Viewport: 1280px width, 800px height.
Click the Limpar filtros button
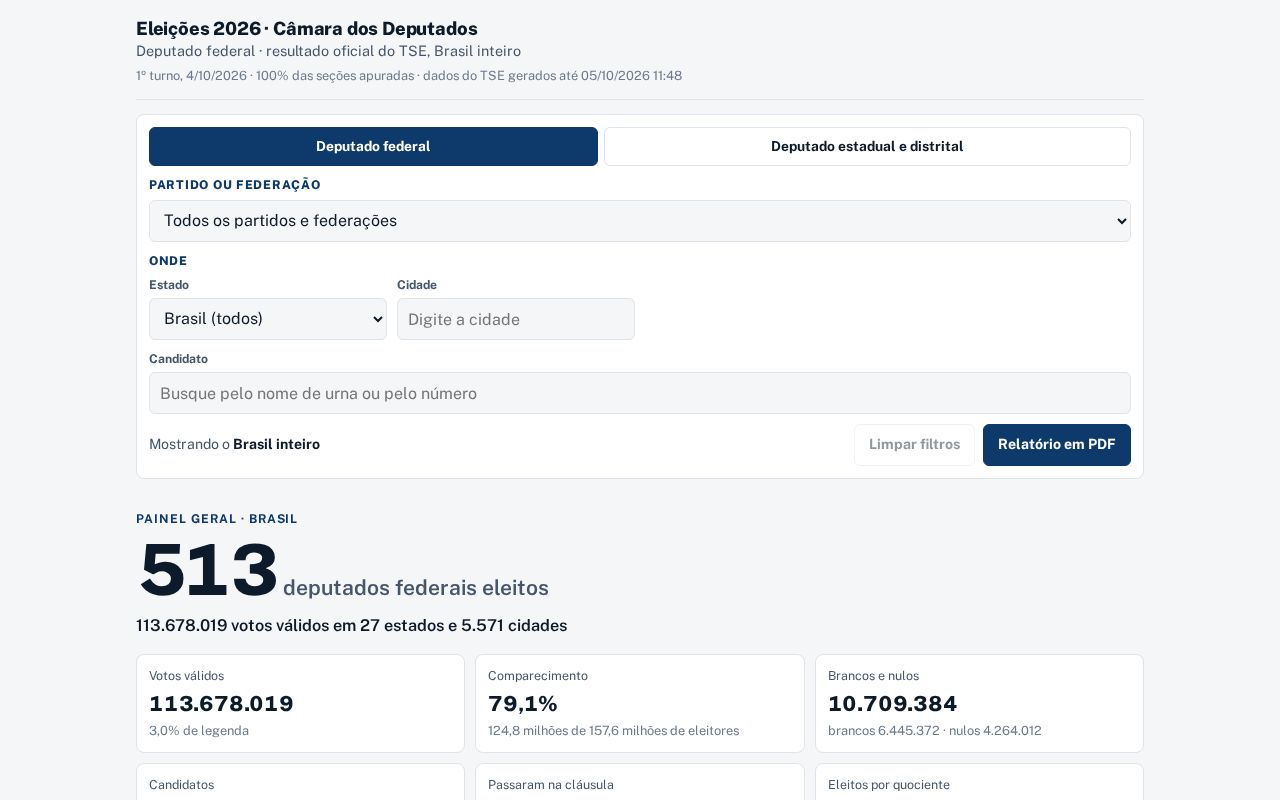(914, 445)
